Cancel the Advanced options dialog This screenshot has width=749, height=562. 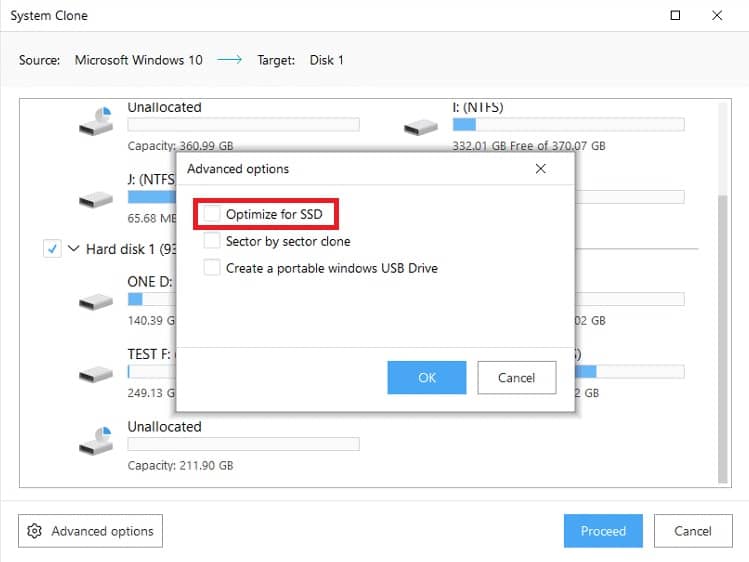pos(516,378)
